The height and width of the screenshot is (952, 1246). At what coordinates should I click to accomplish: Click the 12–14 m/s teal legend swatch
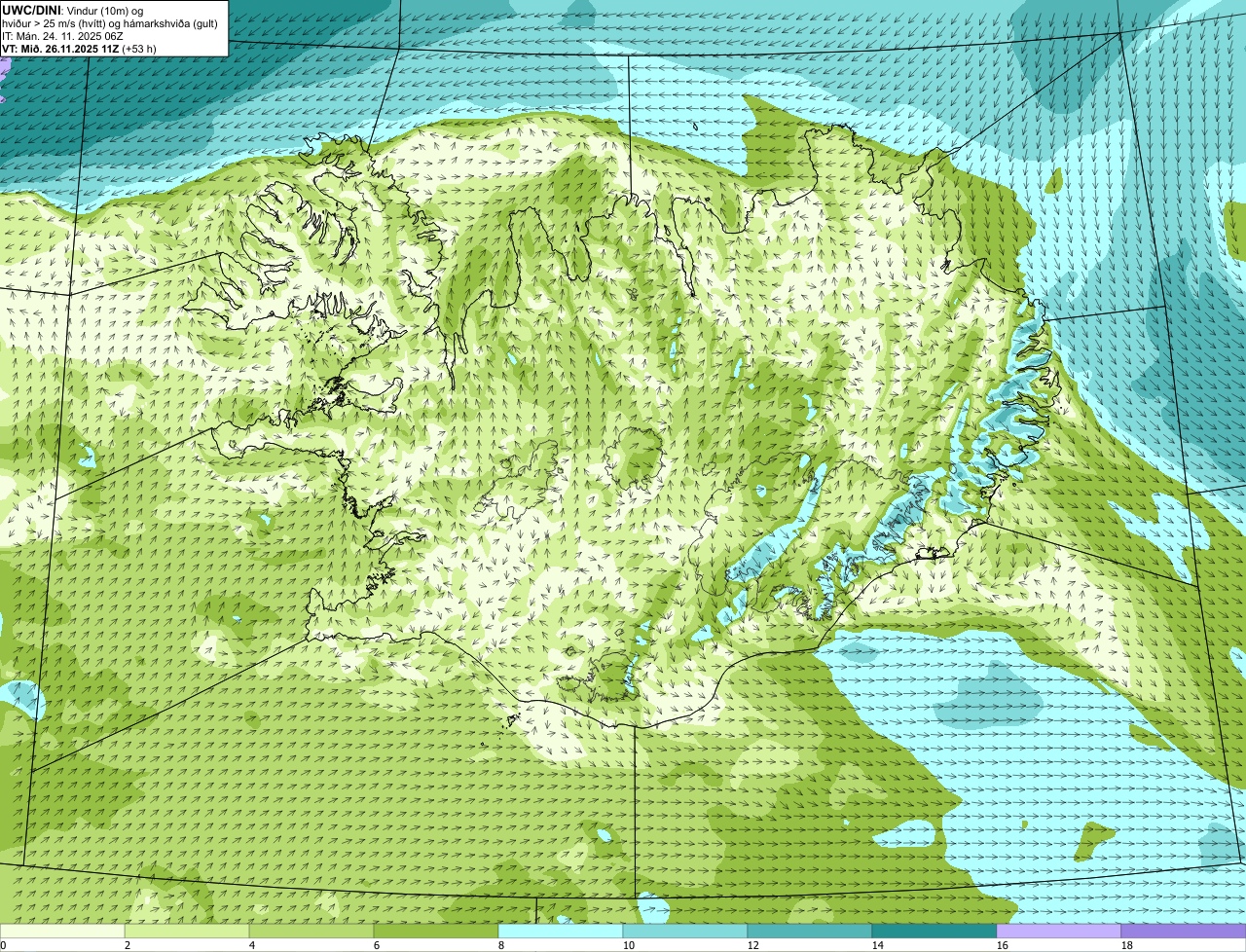tap(810, 931)
